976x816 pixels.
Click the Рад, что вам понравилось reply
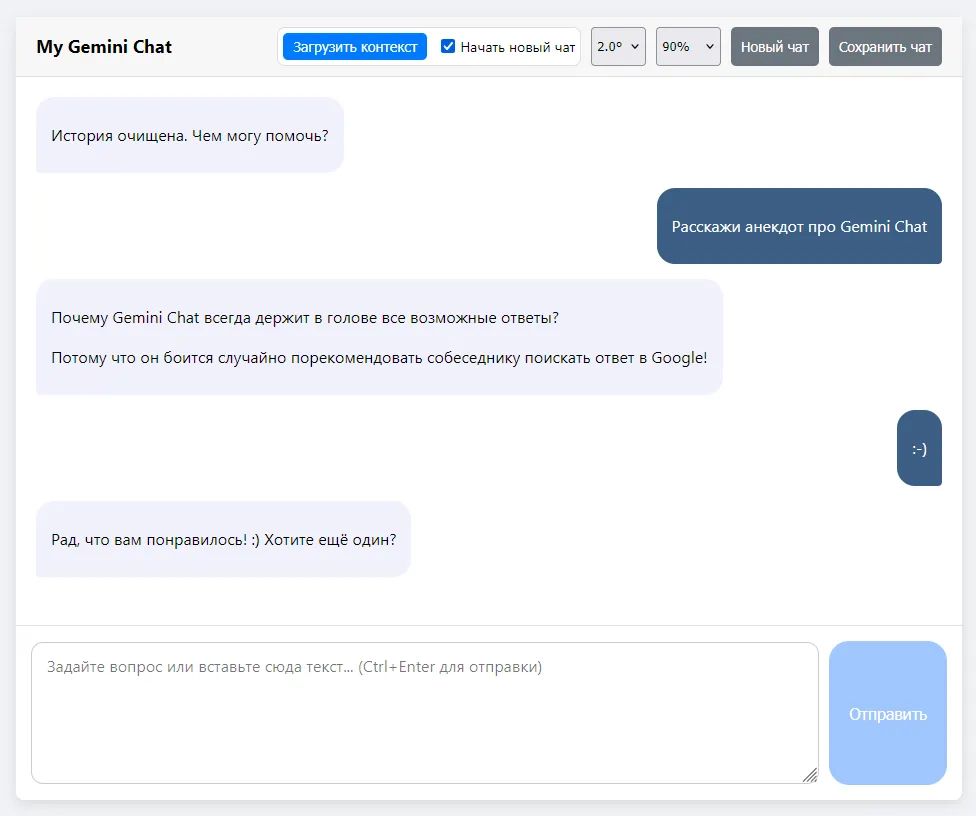coord(223,539)
